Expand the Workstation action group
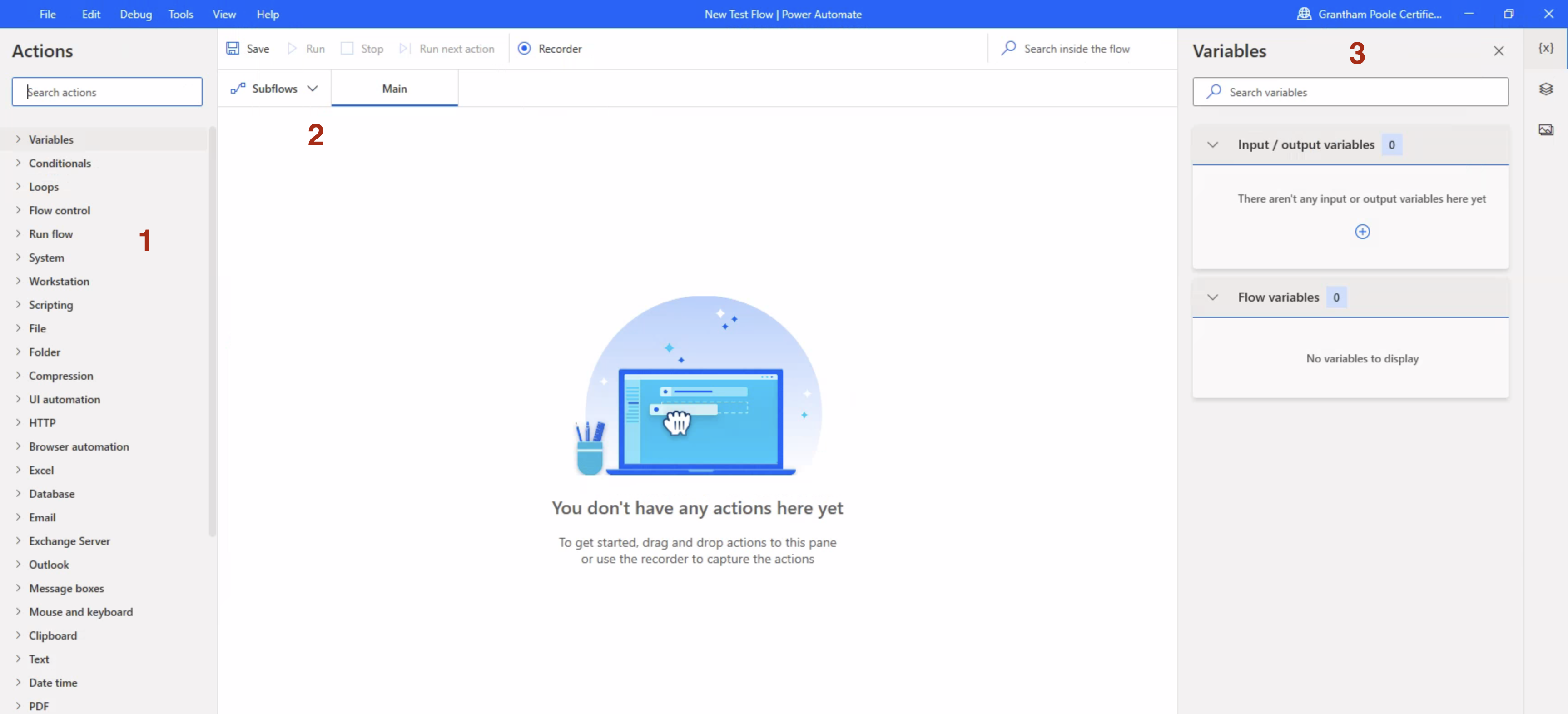The image size is (1568, 714). coord(18,281)
